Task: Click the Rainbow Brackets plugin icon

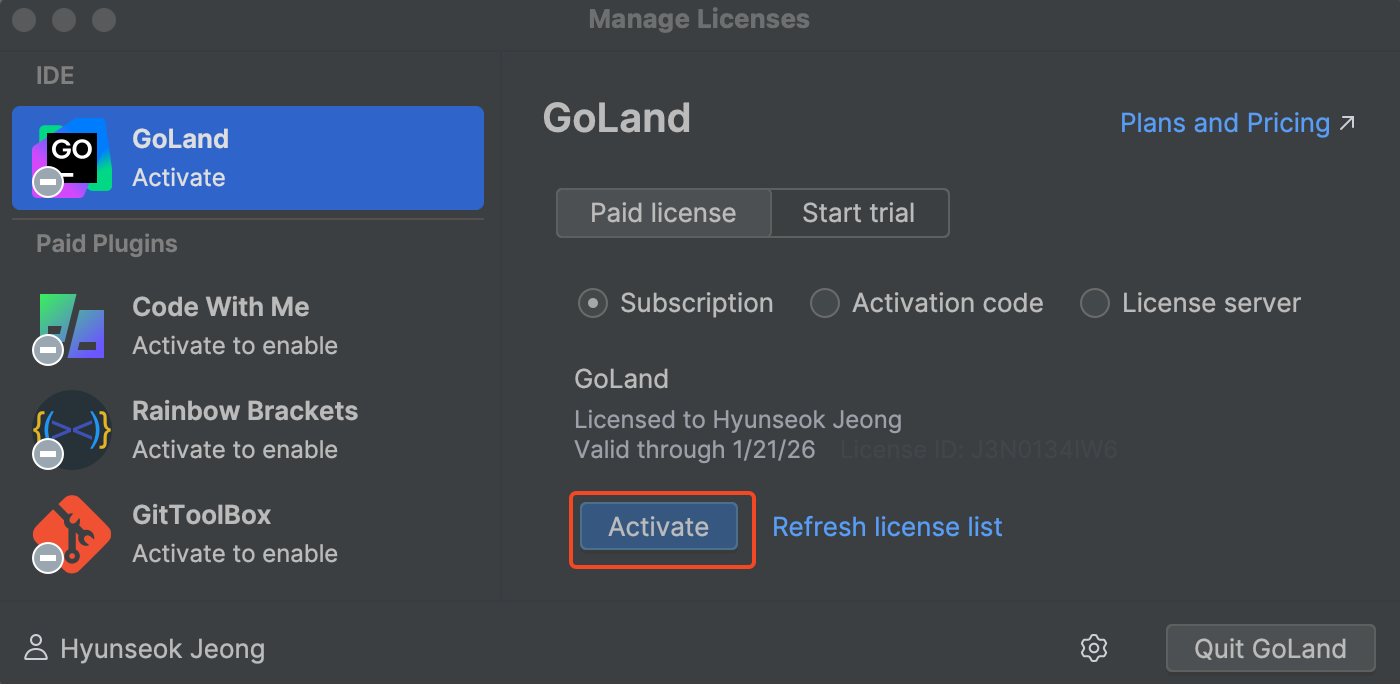Action: coord(71,430)
